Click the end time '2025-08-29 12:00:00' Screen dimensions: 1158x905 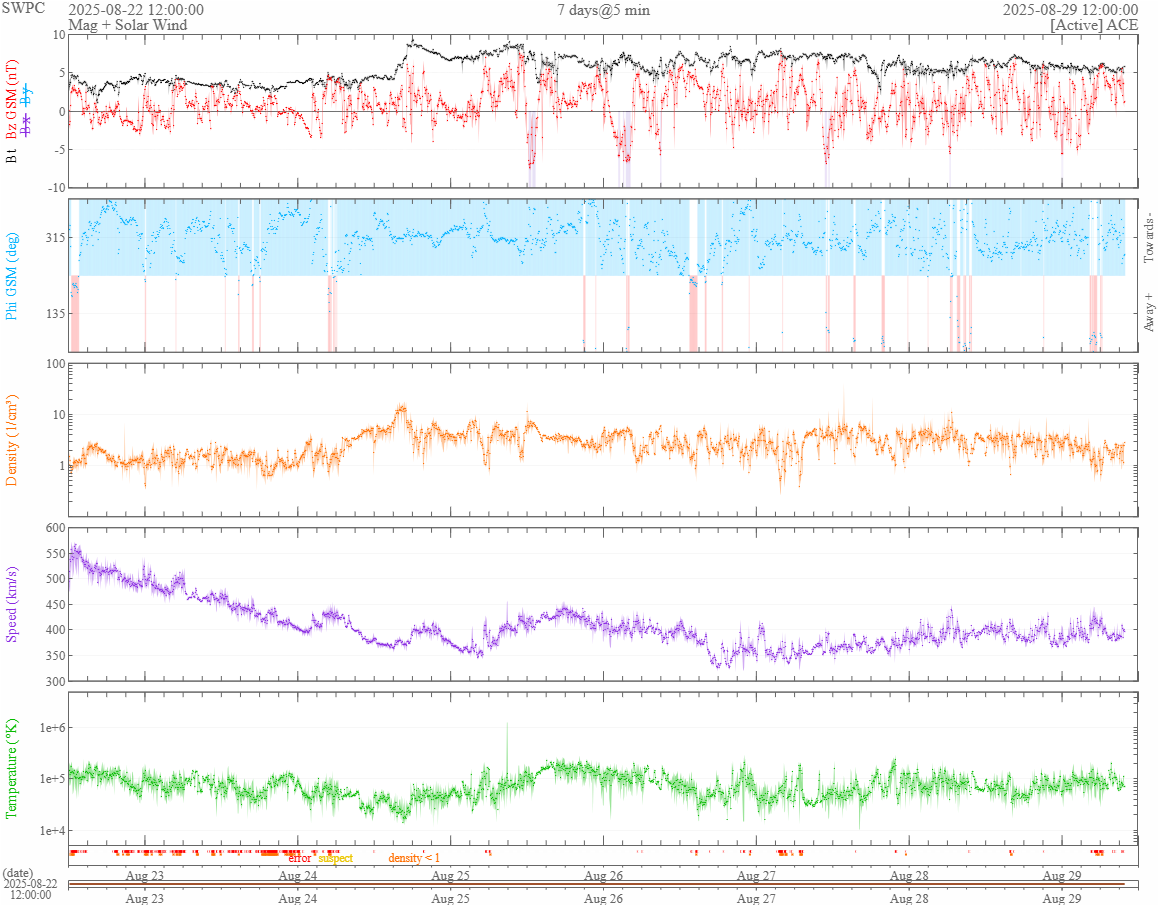1070,10
